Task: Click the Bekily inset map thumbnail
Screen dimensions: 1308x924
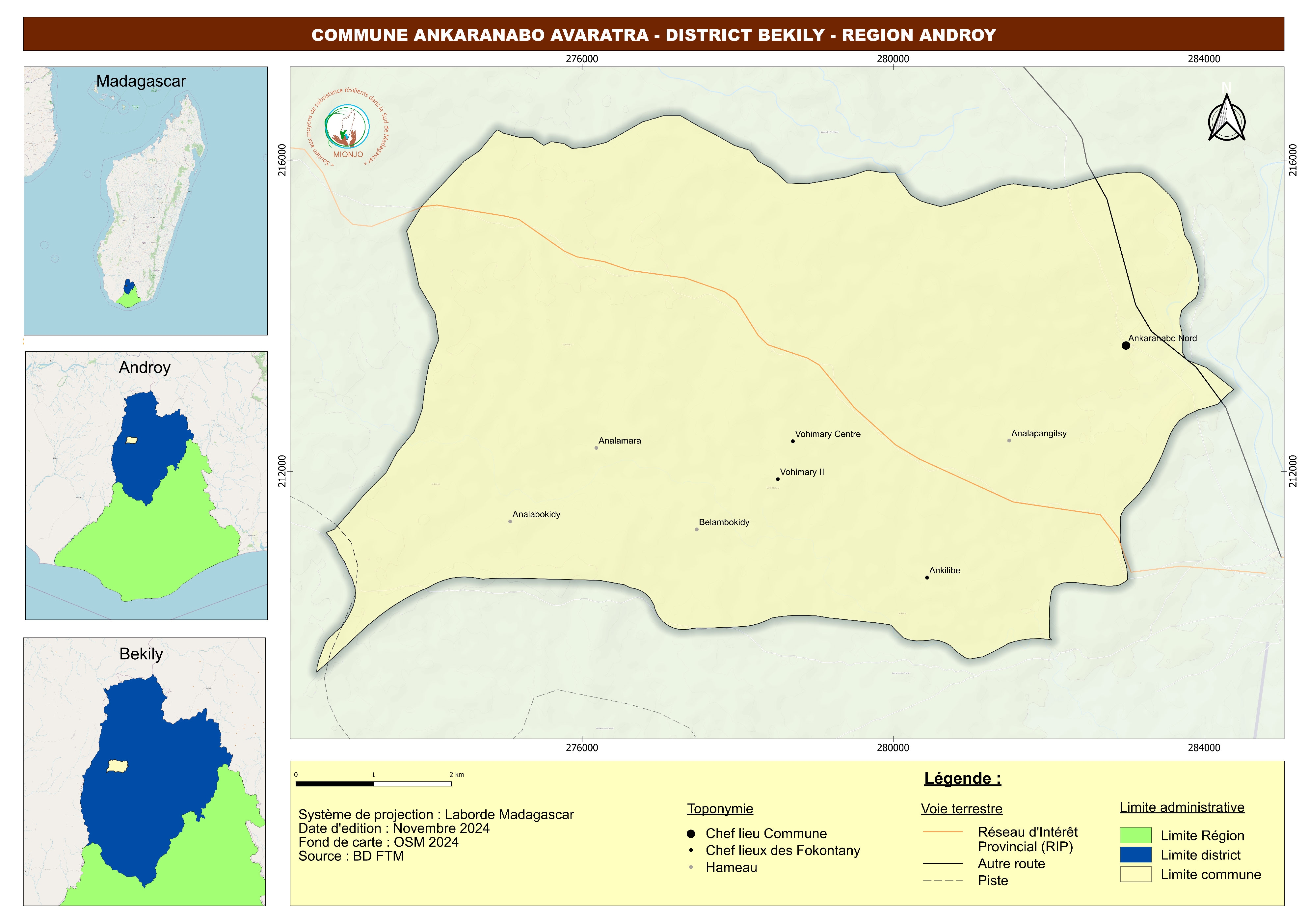Action: (145, 771)
